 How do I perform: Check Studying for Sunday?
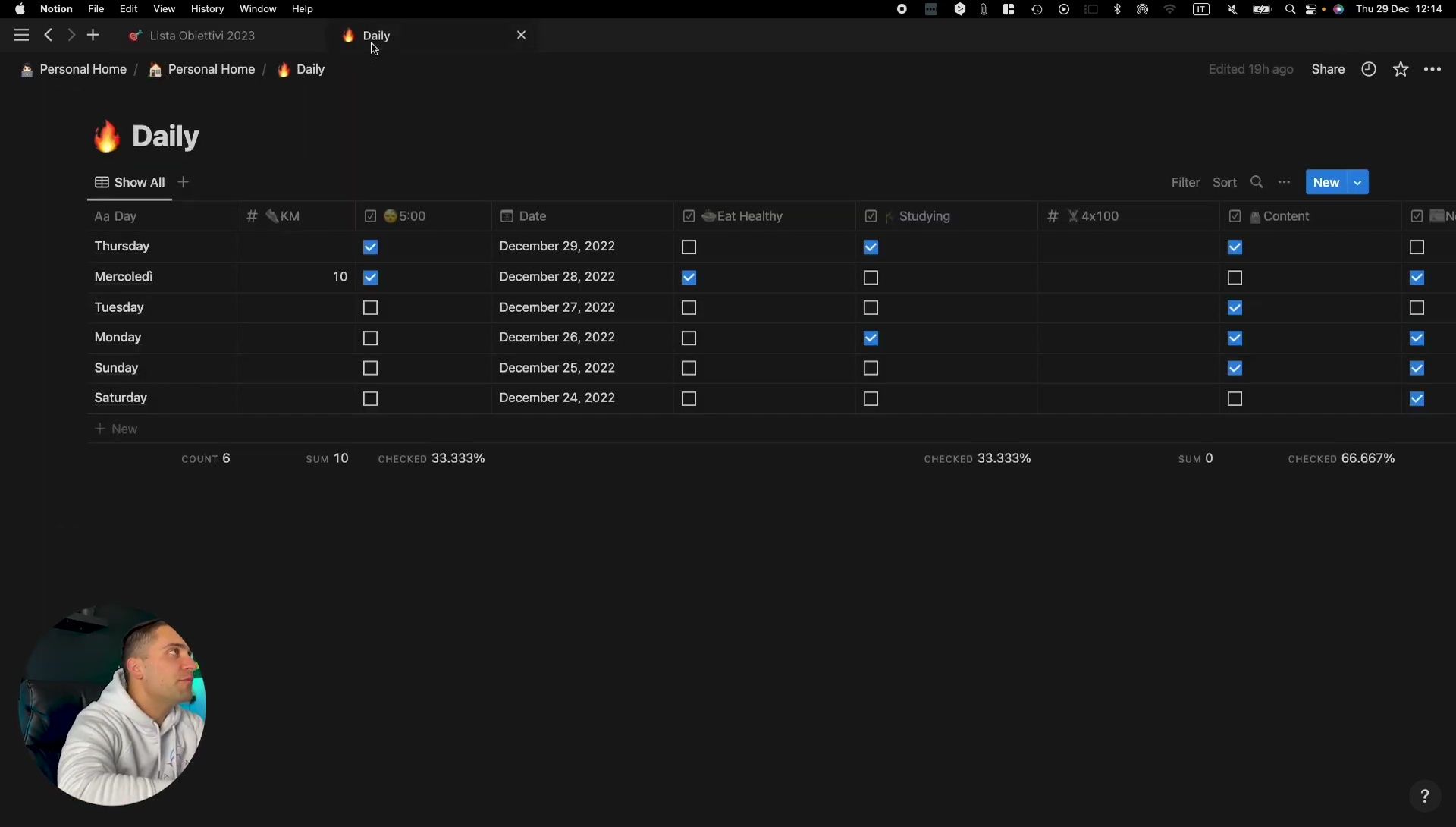[x=871, y=369]
